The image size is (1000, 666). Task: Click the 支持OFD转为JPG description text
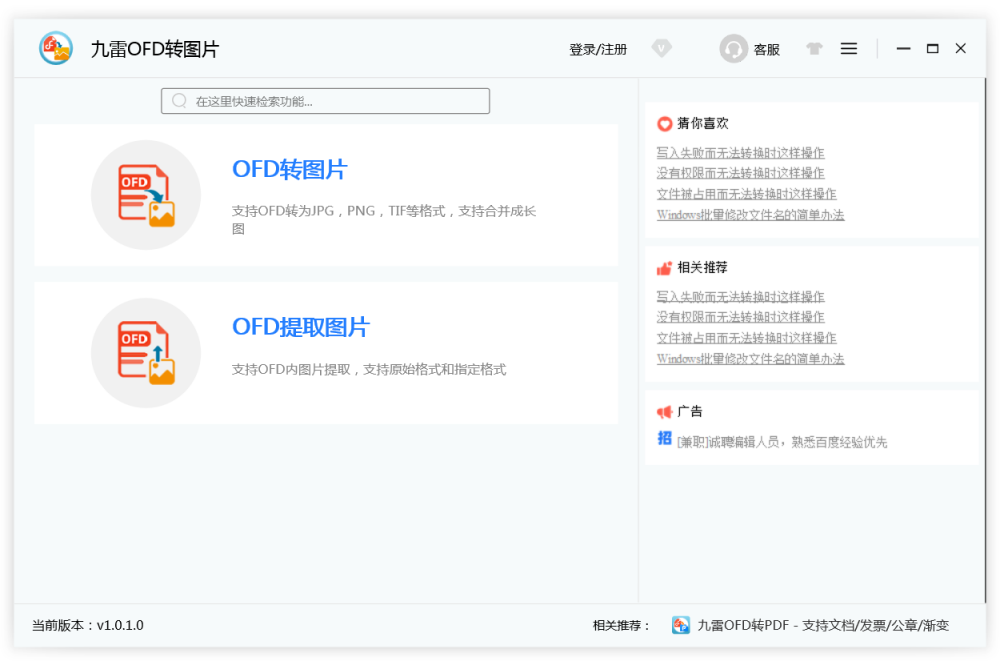pos(383,219)
